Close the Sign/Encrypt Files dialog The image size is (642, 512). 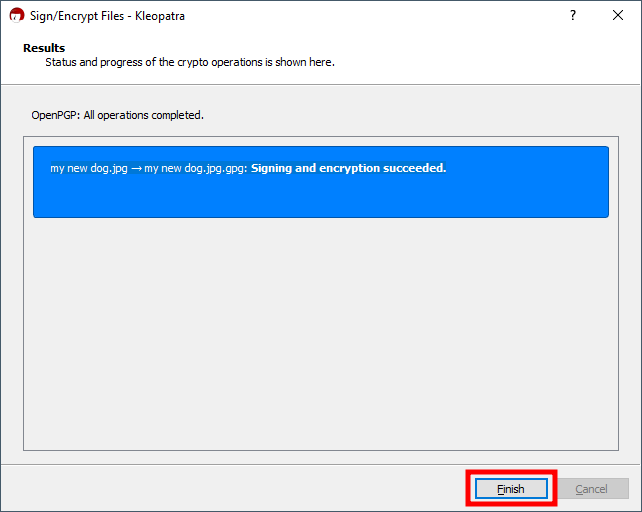tap(618, 16)
